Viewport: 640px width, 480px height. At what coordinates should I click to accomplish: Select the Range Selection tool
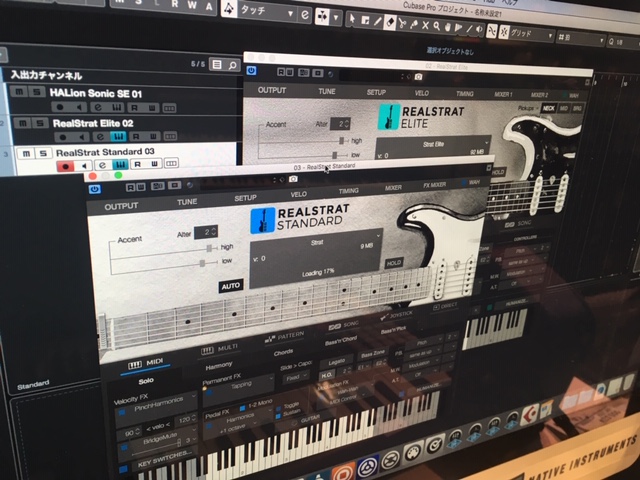(365, 20)
